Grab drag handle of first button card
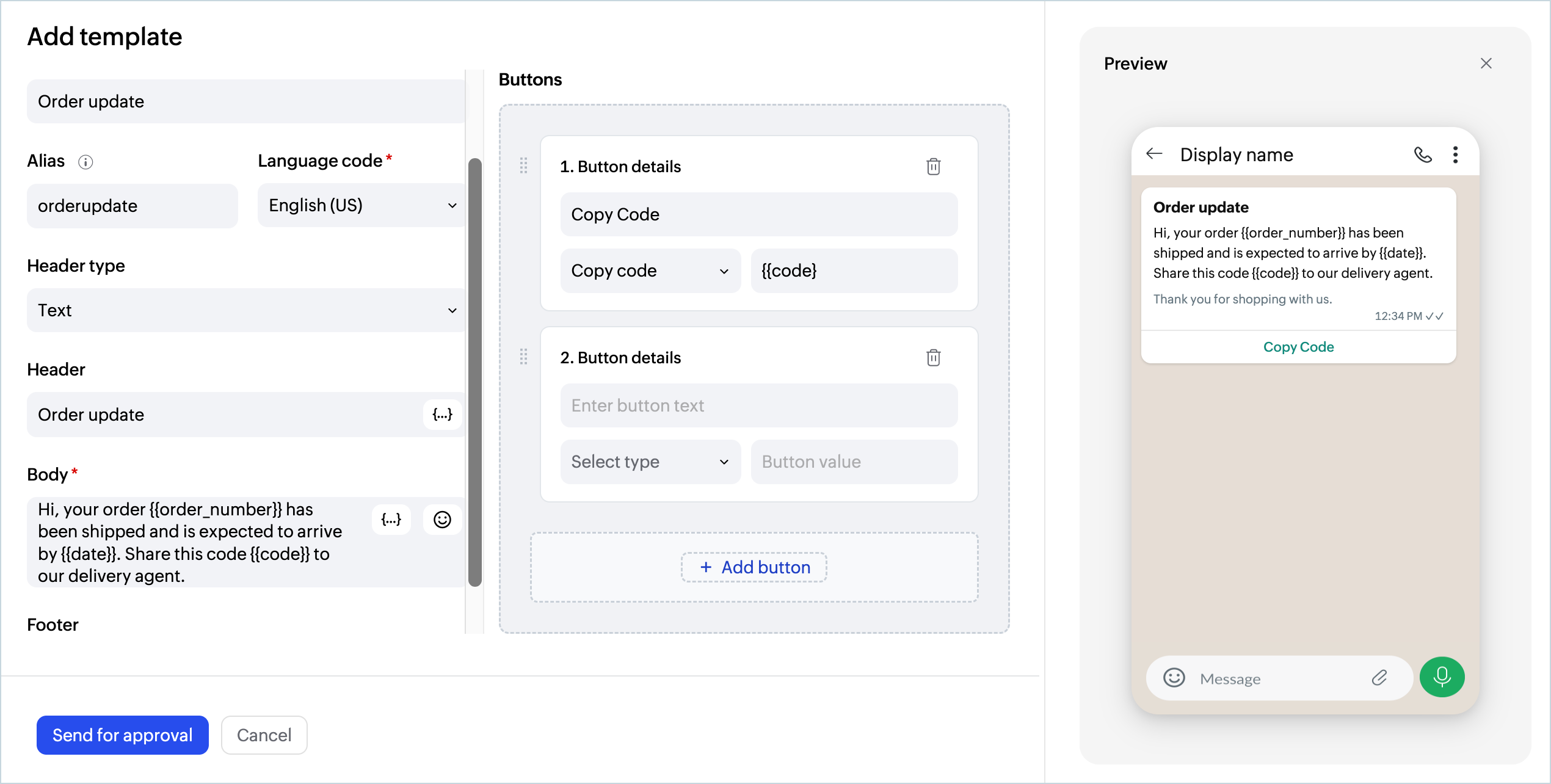Image resolution: width=1551 pixels, height=784 pixels. [523, 165]
